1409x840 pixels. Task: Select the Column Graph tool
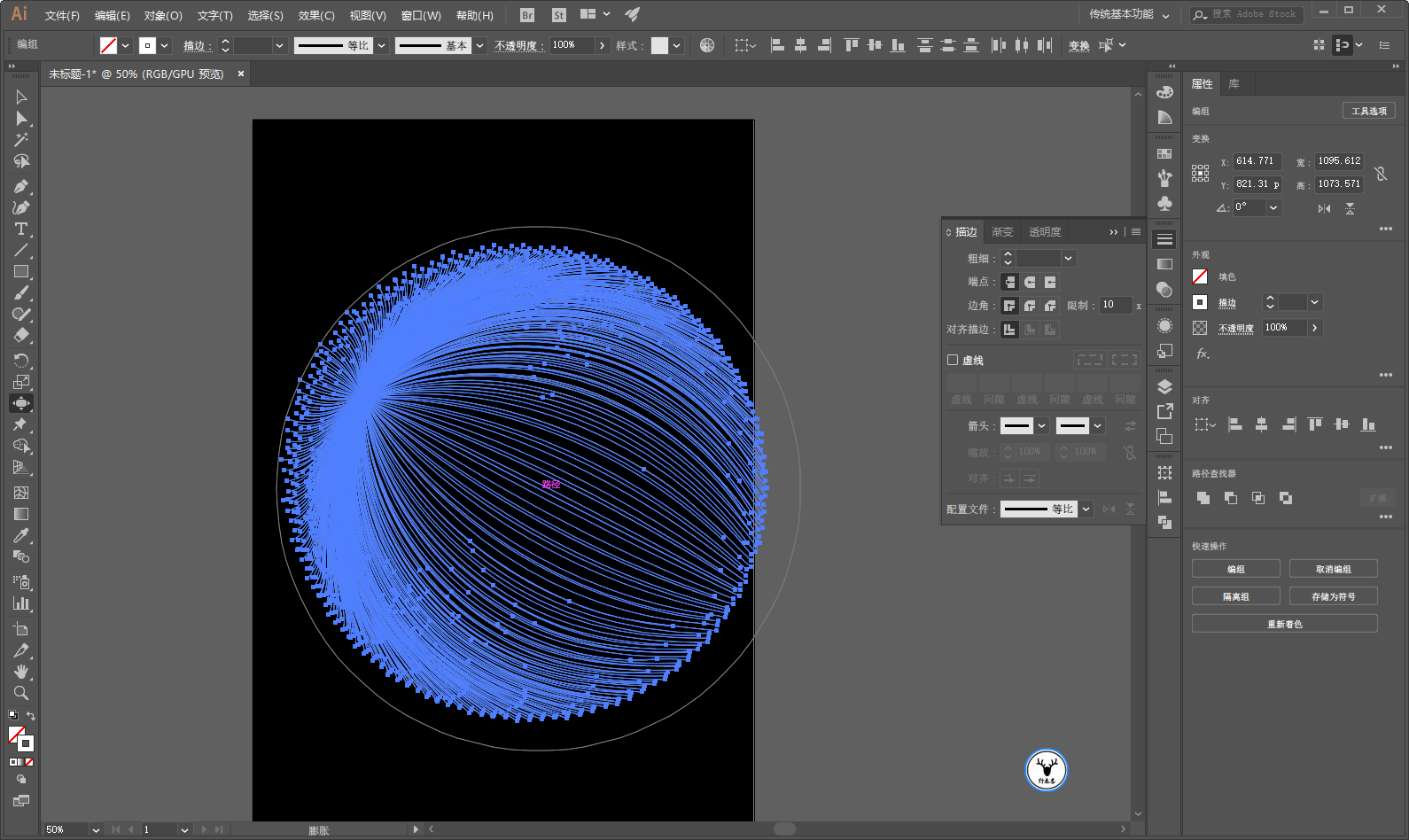click(x=21, y=603)
